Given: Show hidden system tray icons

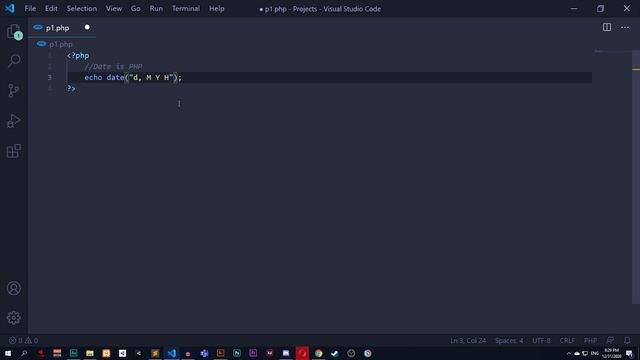Looking at the screenshot, I should click(569, 353).
